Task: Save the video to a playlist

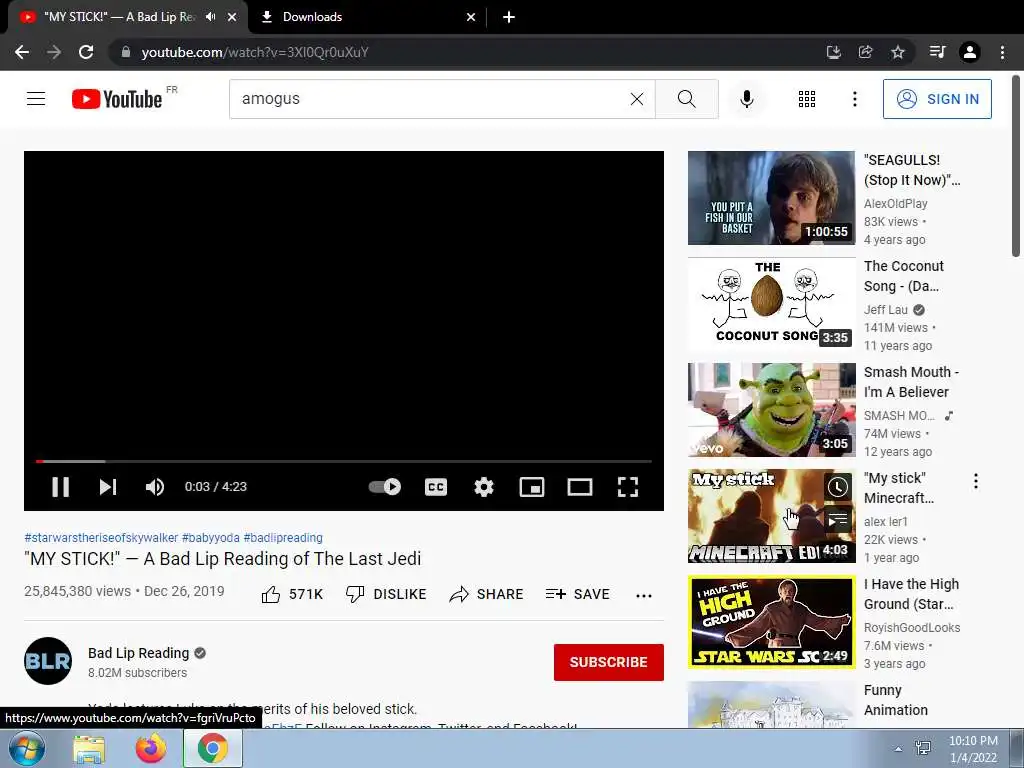Action: (x=578, y=594)
